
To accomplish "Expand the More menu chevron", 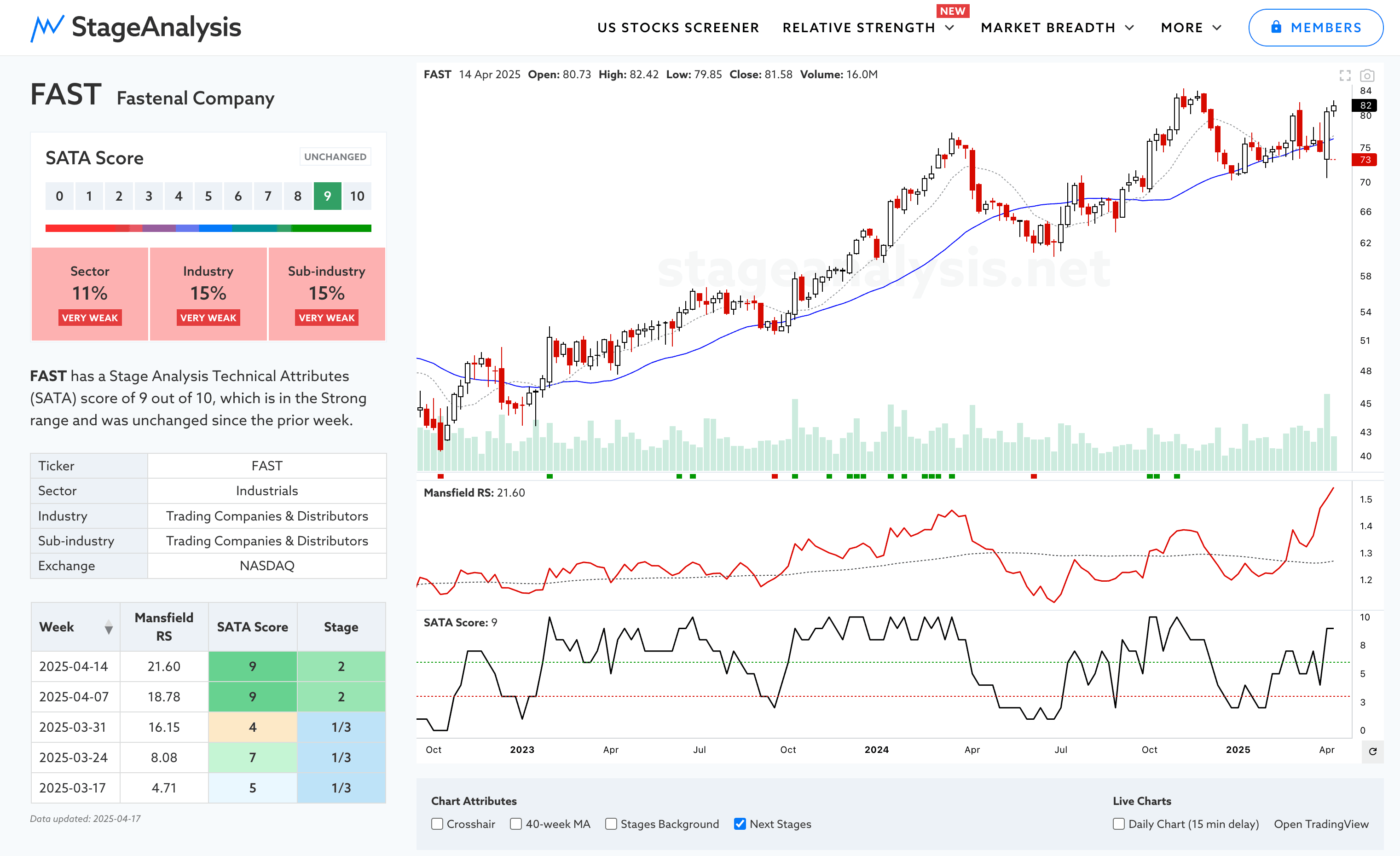I will click(1216, 28).
